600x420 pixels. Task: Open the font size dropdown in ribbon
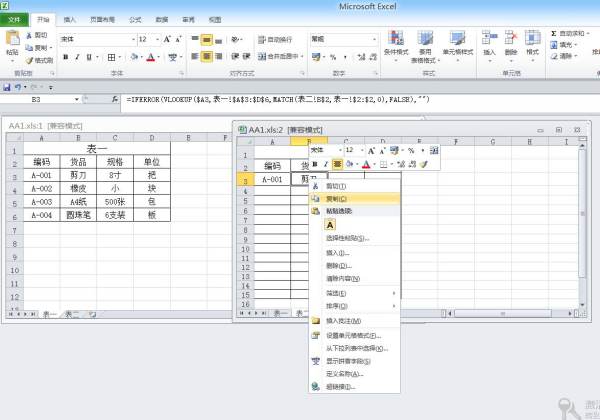tap(155, 39)
